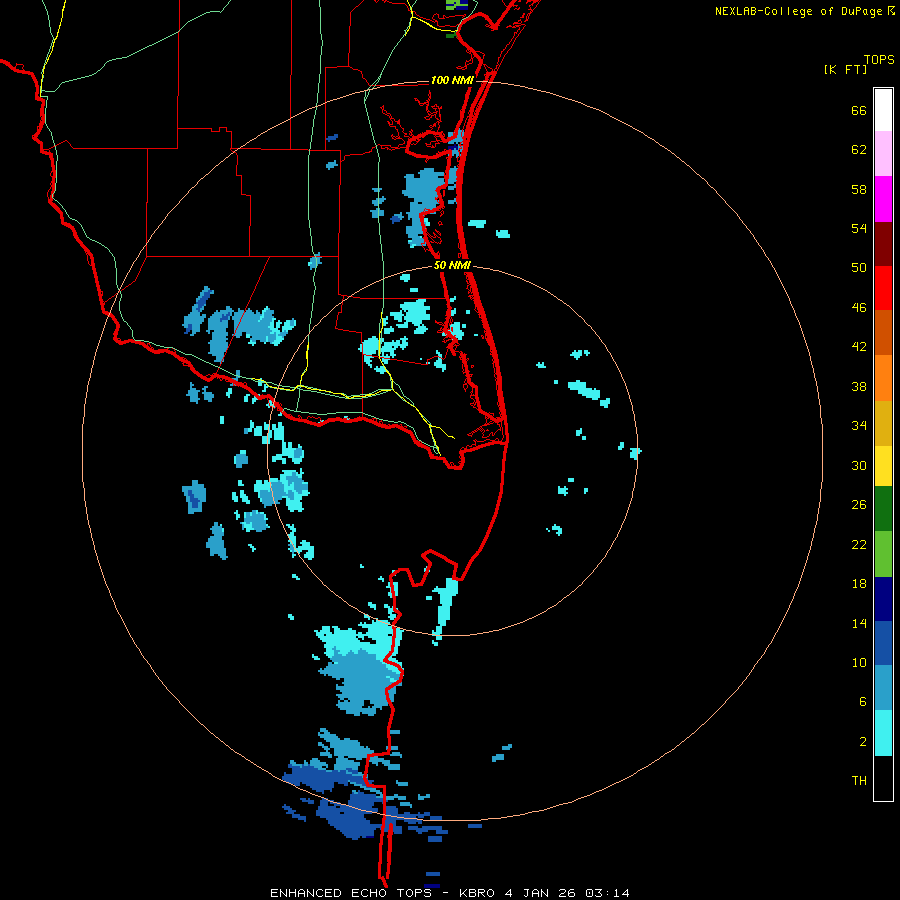Select the "50 NMI" range ring label
This screenshot has width=900, height=900.
tap(452, 265)
